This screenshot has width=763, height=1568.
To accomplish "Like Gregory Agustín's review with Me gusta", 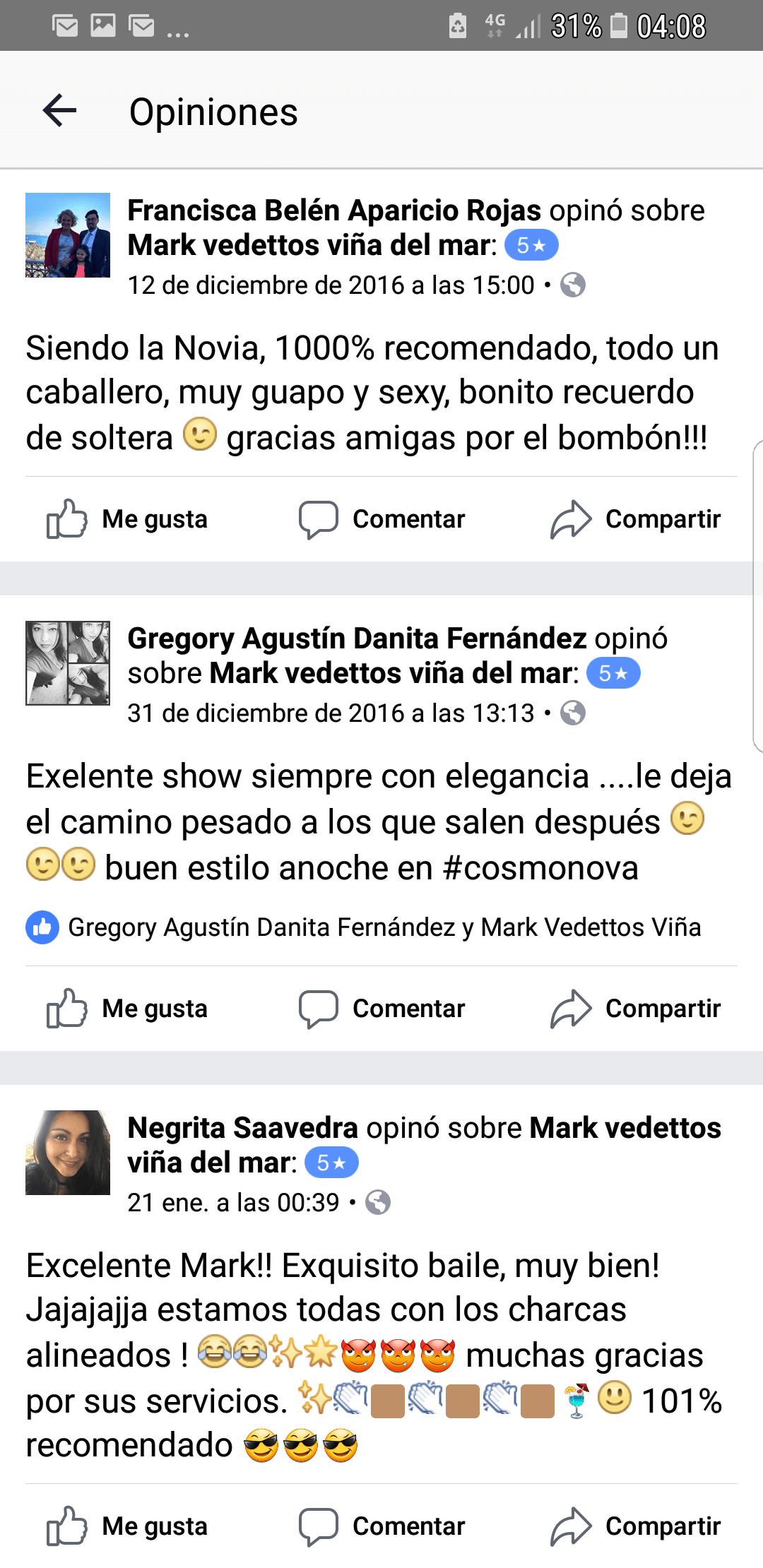I will click(127, 1009).
